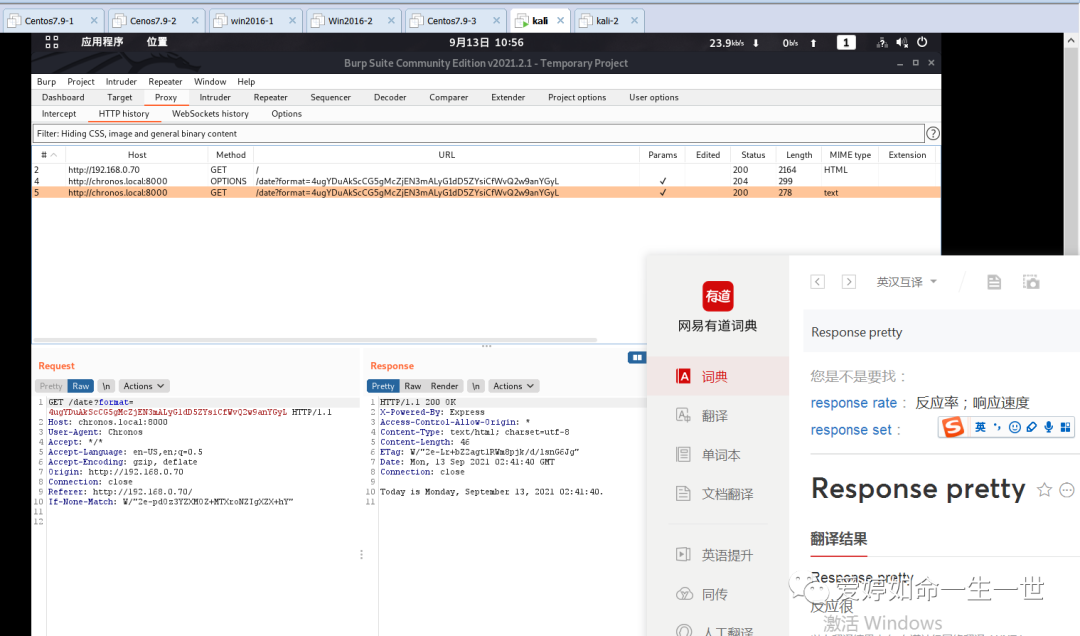Go forward with Youdao right arrow
Image resolution: width=1080 pixels, height=636 pixels.
[849, 281]
